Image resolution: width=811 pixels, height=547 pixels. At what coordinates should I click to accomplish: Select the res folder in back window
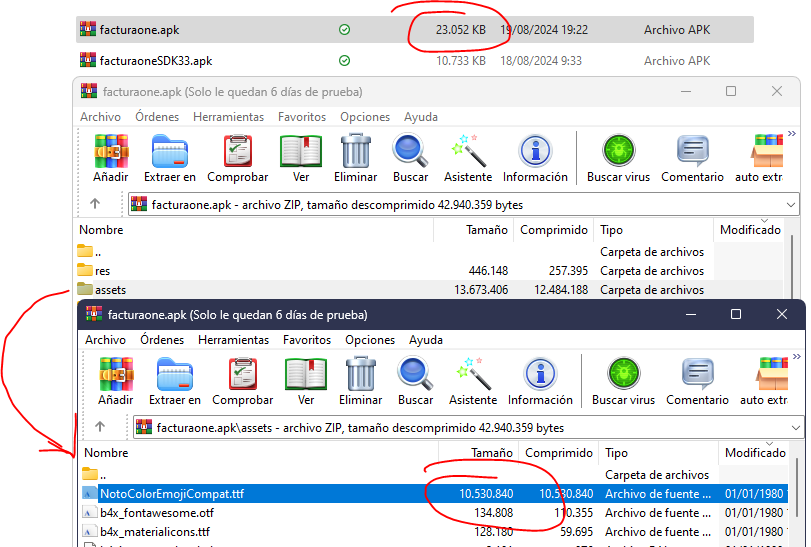click(x=429, y=270)
